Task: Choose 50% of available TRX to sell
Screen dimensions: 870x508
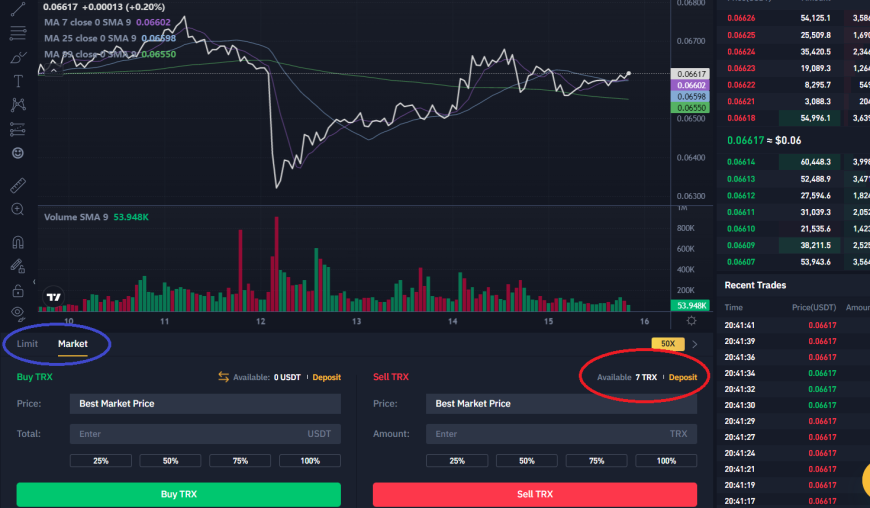Action: click(x=527, y=461)
